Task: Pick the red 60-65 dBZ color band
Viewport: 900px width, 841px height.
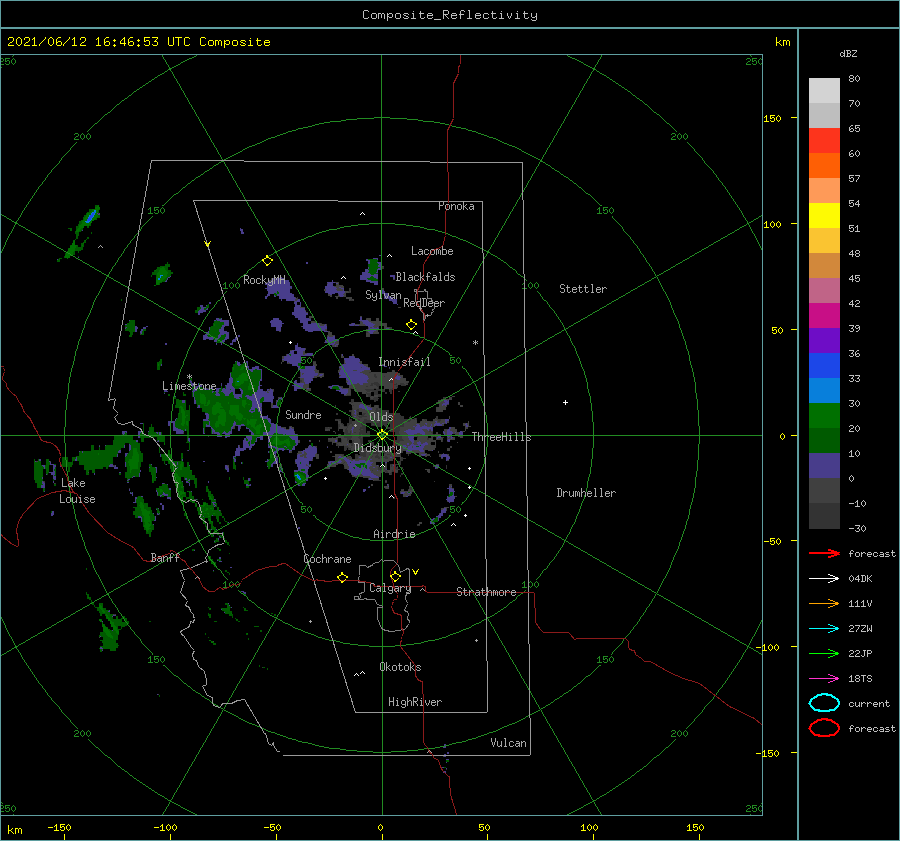Action: (x=824, y=141)
